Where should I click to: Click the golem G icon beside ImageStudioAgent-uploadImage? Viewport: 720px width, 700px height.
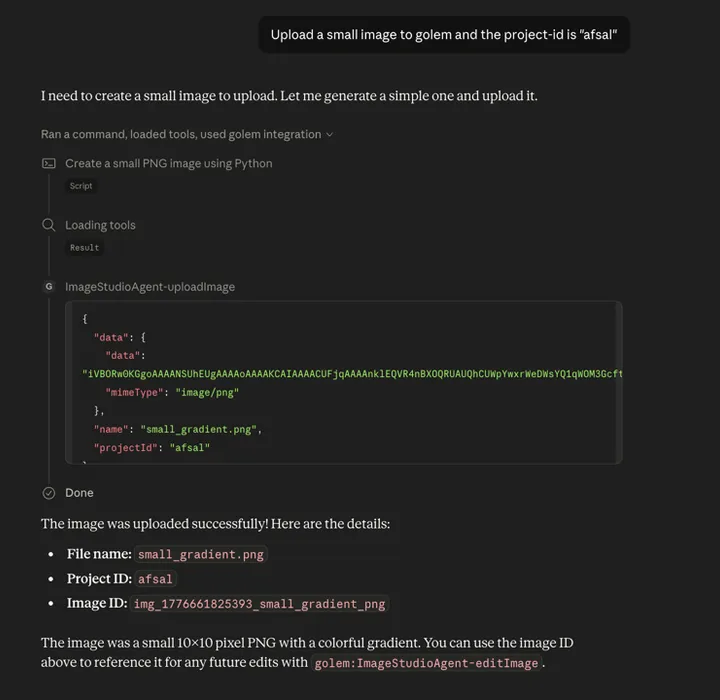coord(48,287)
